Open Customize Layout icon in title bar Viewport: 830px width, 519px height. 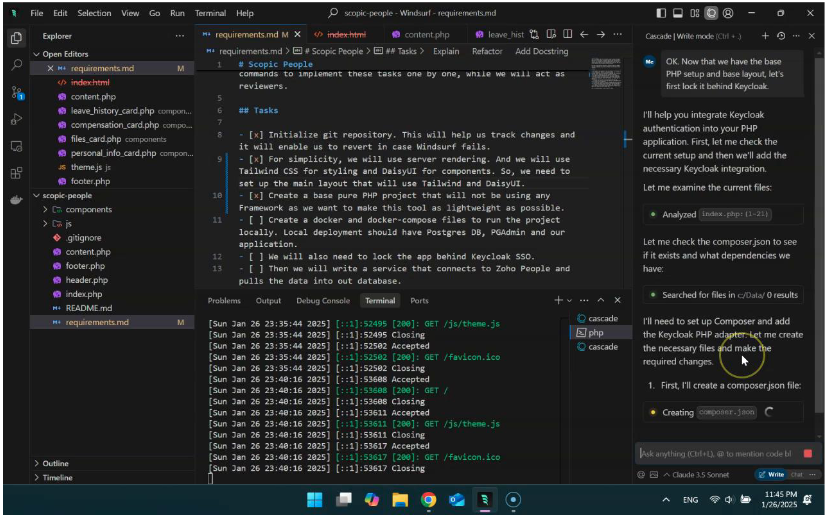[x=694, y=13]
